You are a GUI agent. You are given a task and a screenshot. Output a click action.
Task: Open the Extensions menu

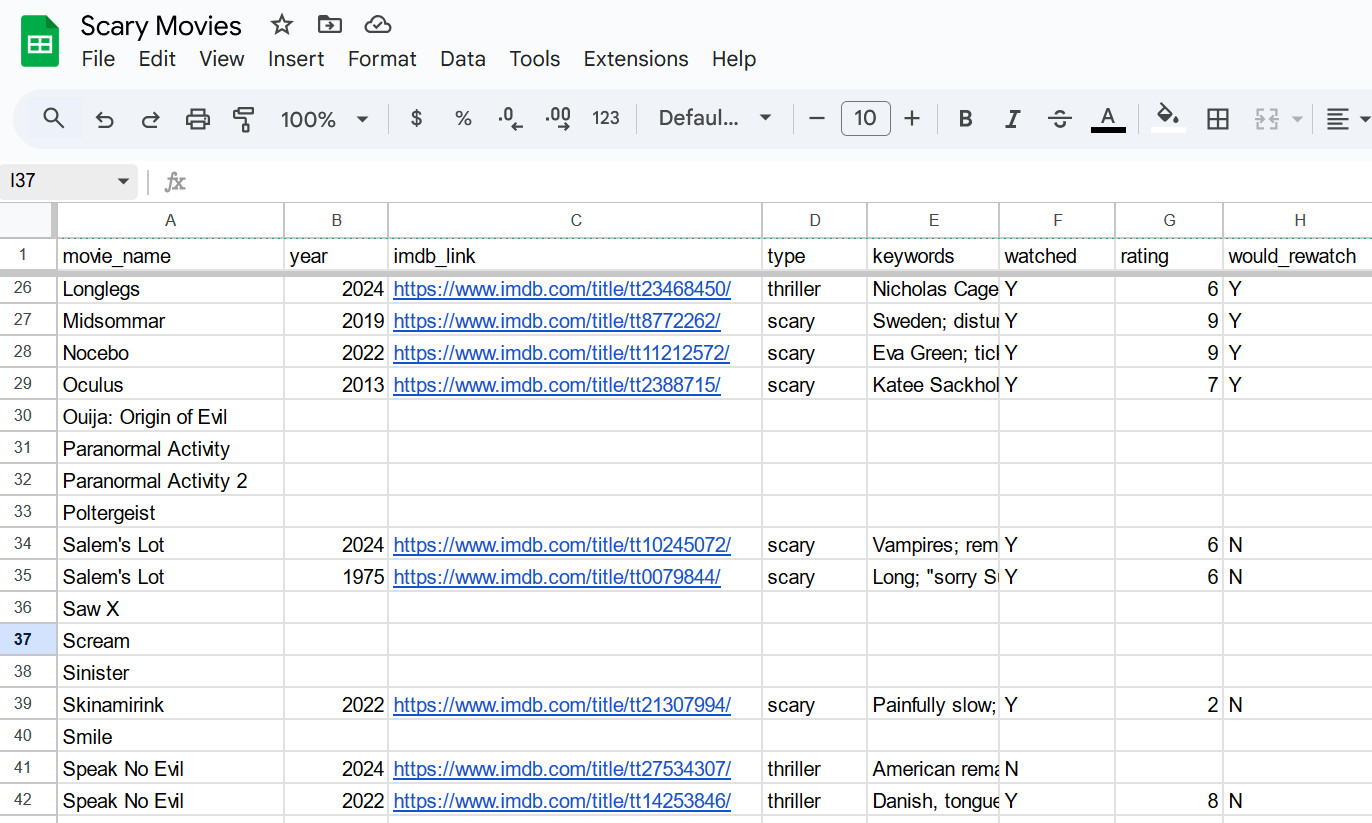636,59
